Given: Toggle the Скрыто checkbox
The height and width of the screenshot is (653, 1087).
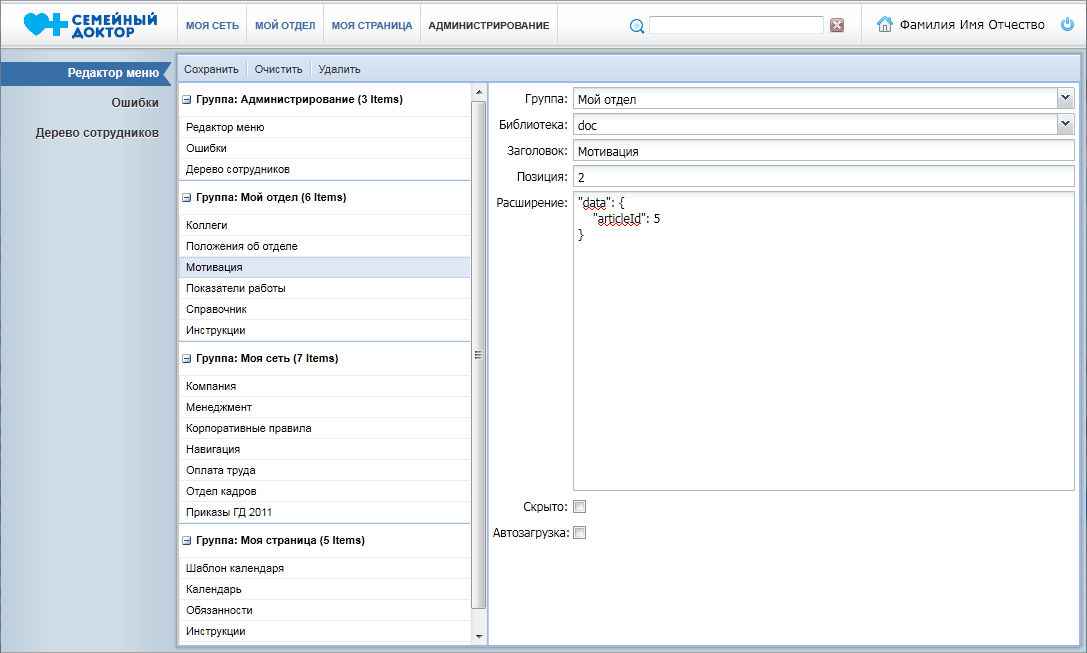Looking at the screenshot, I should (580, 507).
